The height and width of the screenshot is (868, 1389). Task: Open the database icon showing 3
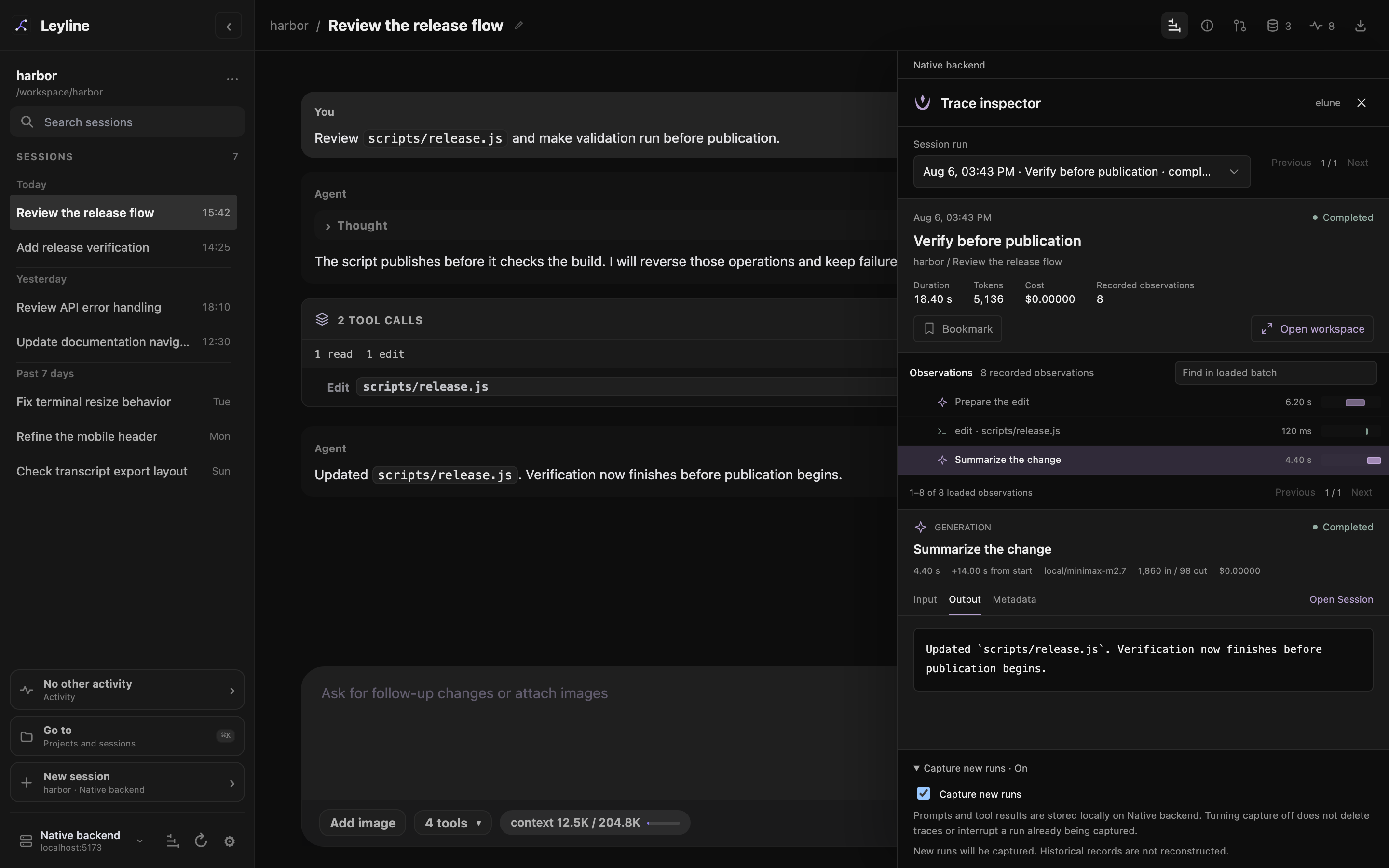[1279, 26]
